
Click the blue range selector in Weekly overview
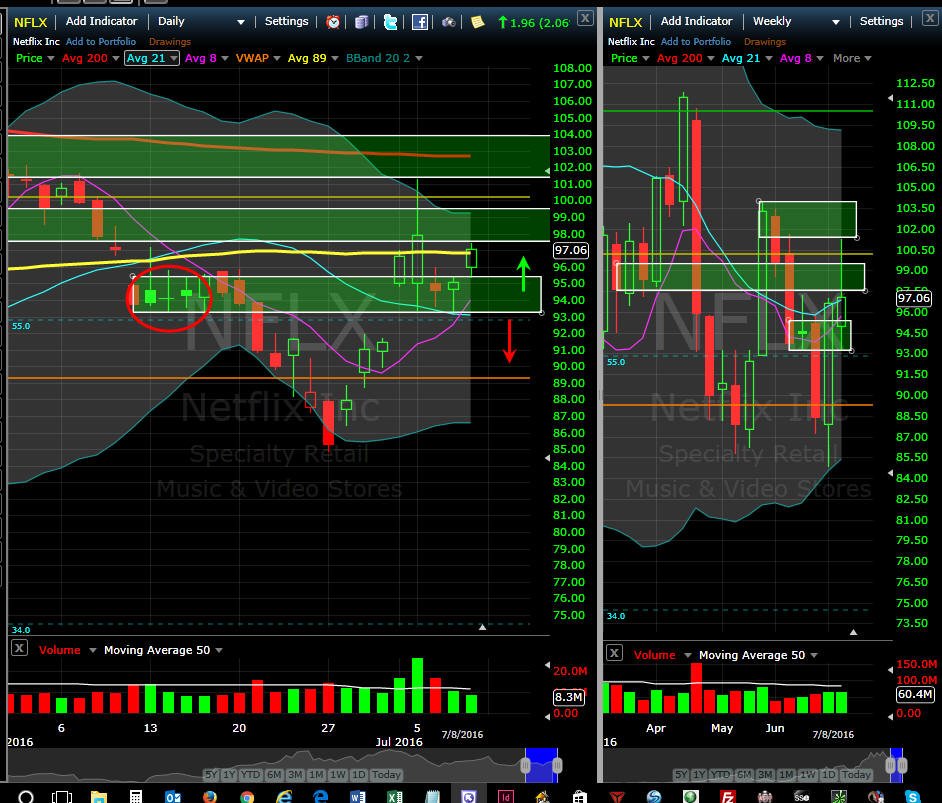(x=896, y=765)
